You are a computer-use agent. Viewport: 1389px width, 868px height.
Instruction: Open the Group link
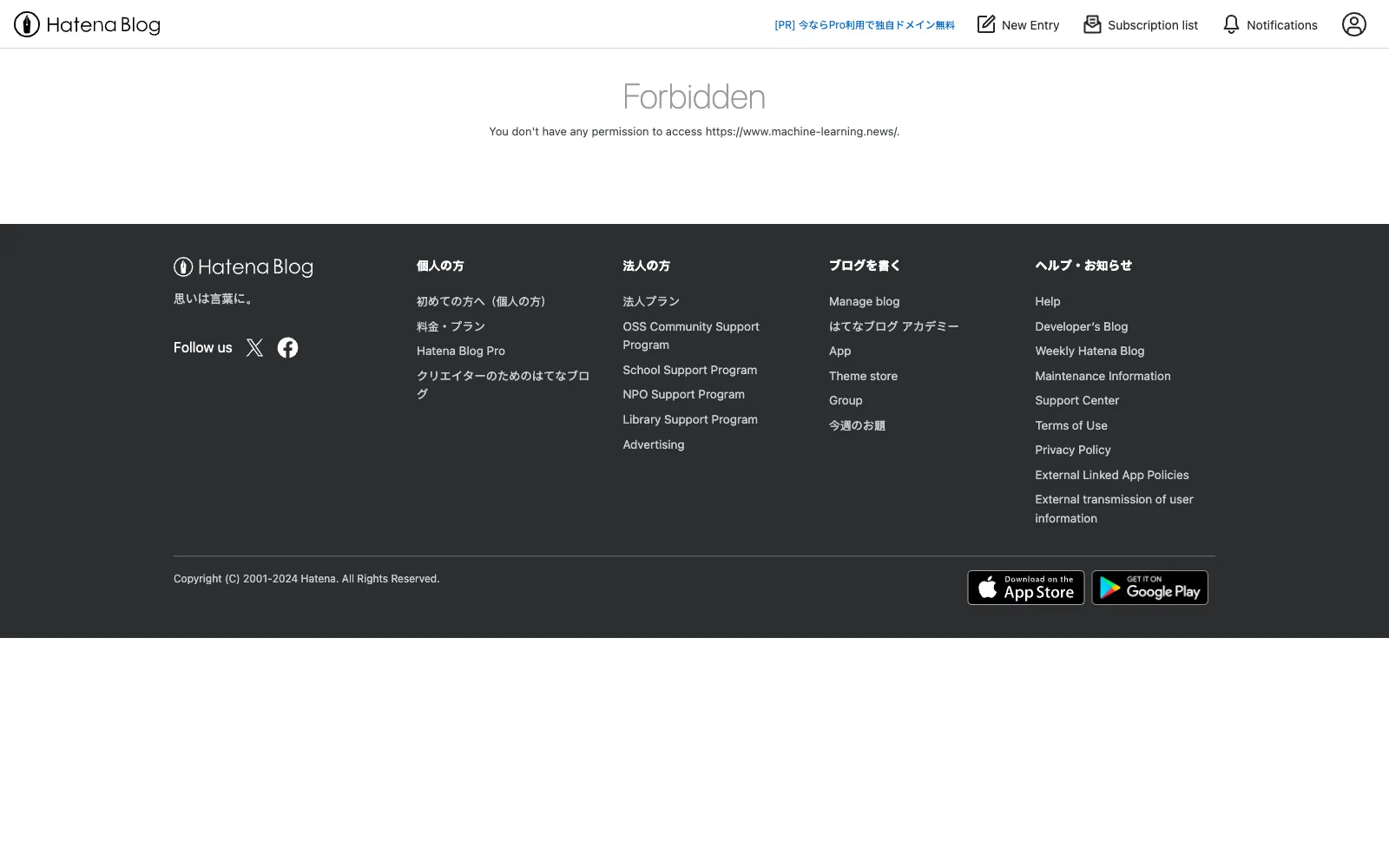coord(846,400)
